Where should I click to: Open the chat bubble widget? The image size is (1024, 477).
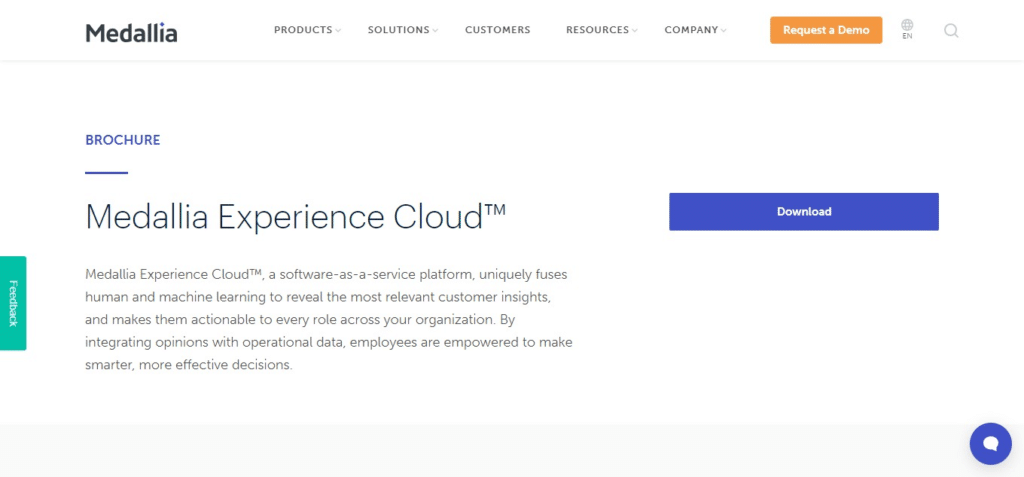pyautogui.click(x=991, y=444)
